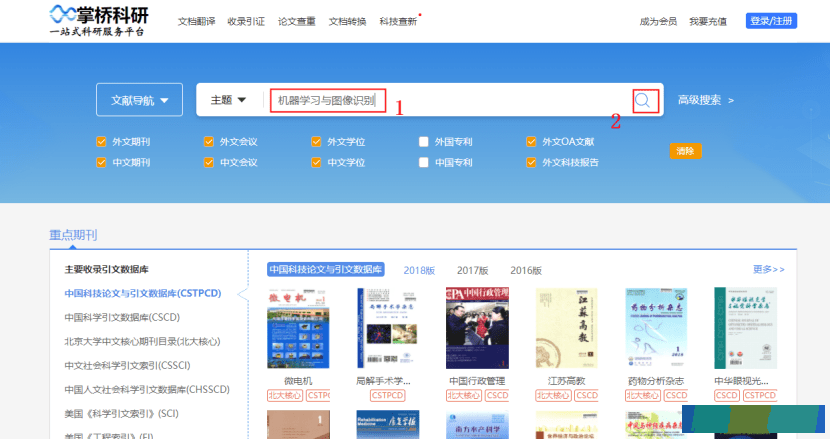Select 中文社会科学引文索引(CSSCI) in sidebar

127,365
